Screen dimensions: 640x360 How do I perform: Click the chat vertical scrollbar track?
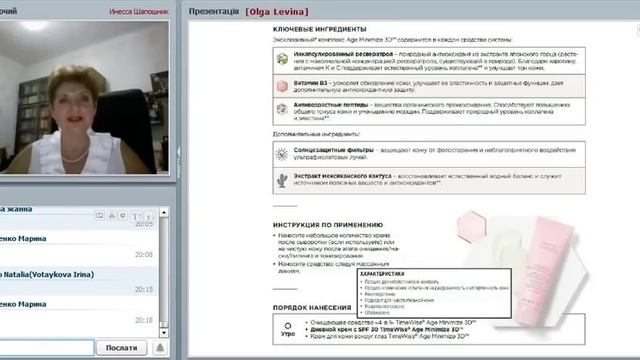pyautogui.click(x=164, y=273)
